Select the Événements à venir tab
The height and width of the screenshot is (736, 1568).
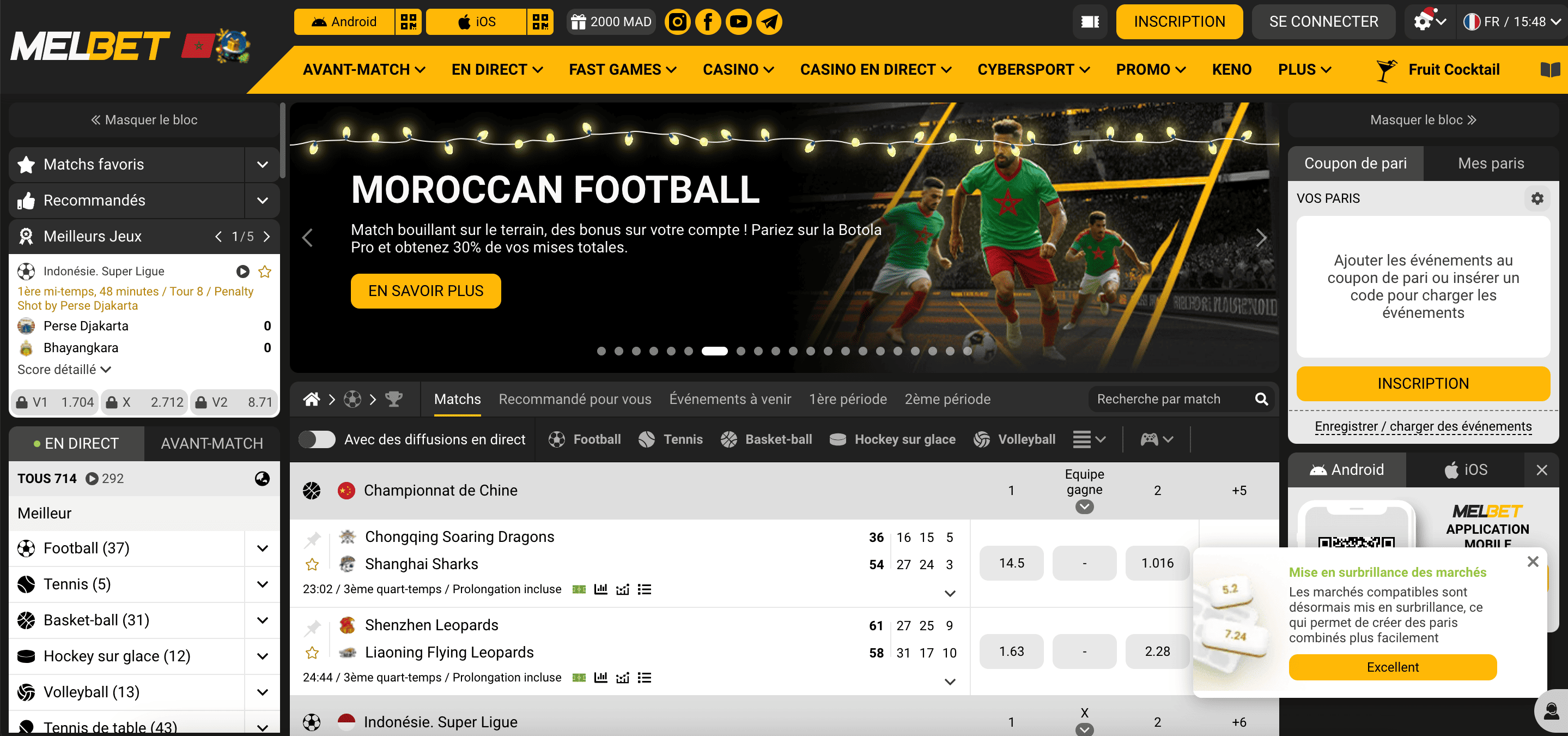[x=730, y=399]
